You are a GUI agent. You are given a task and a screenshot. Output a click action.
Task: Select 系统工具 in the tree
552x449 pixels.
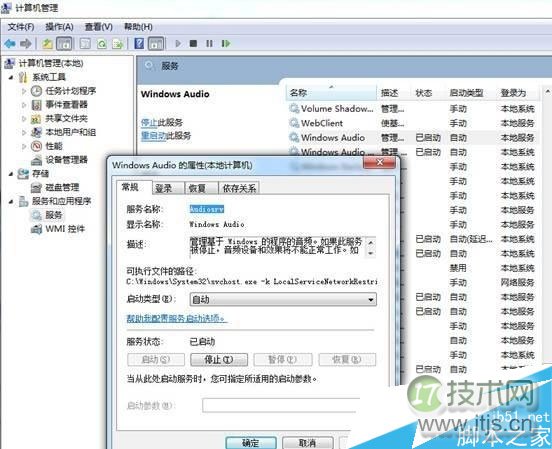tap(49, 77)
